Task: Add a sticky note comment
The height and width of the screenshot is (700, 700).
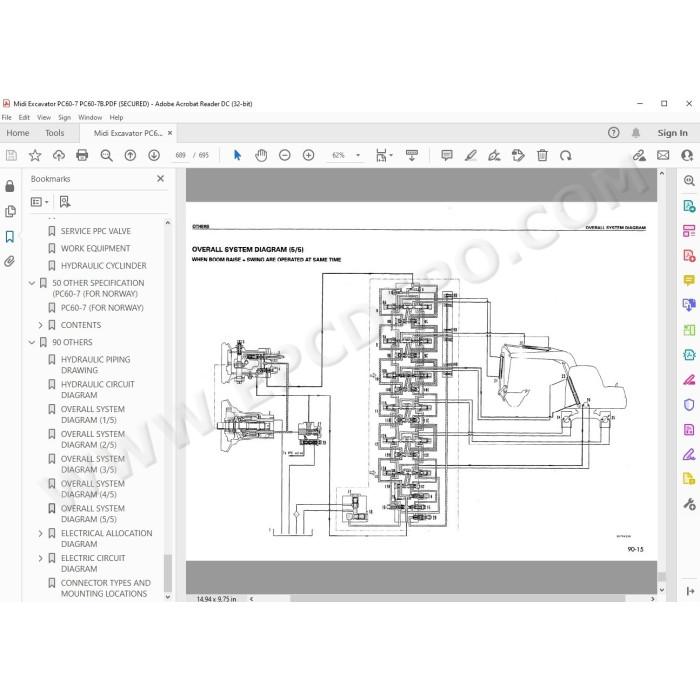Action: click(446, 155)
